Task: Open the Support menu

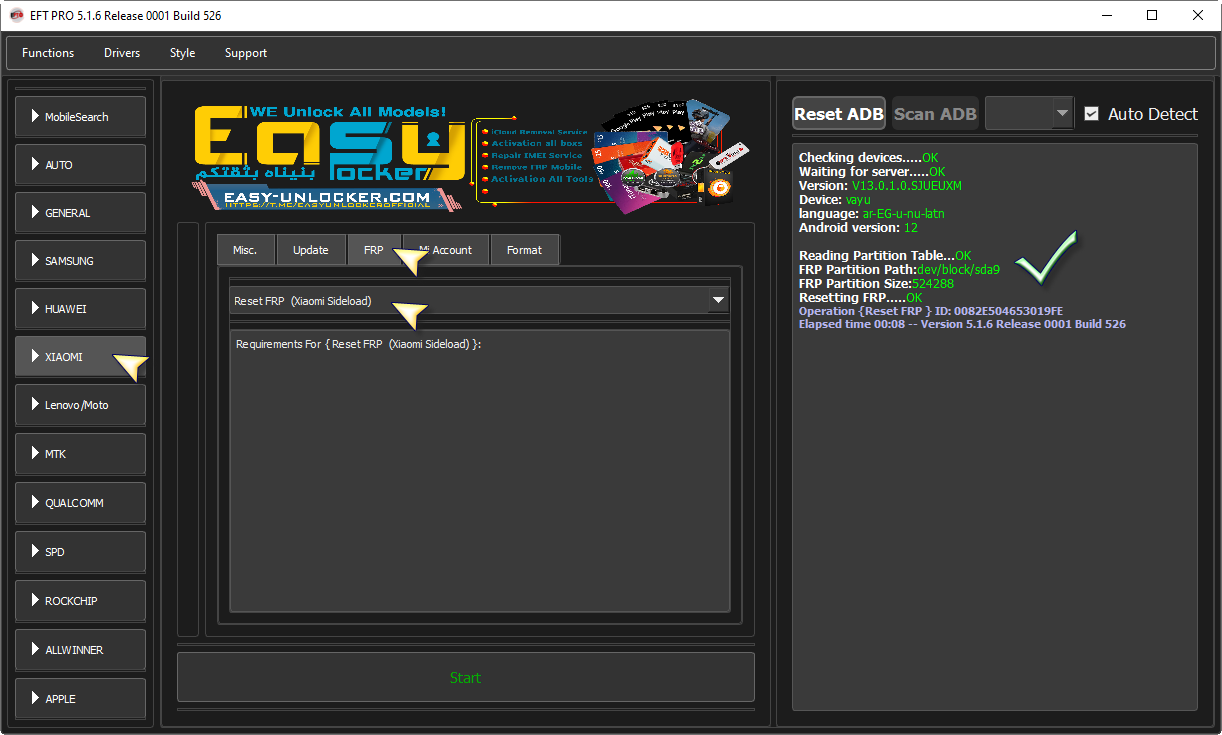Action: [246, 53]
